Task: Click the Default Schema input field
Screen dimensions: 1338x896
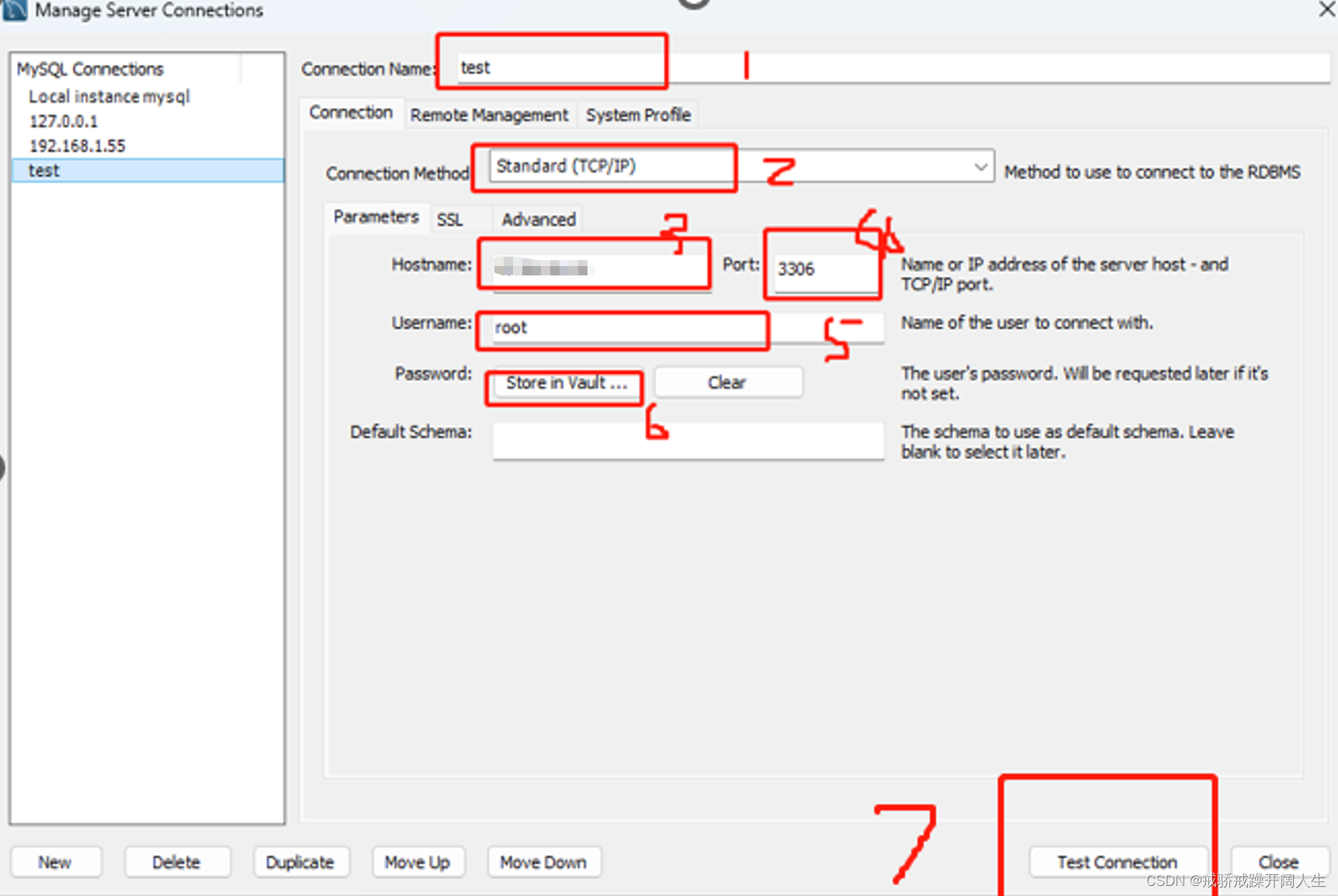Action: pos(688,441)
